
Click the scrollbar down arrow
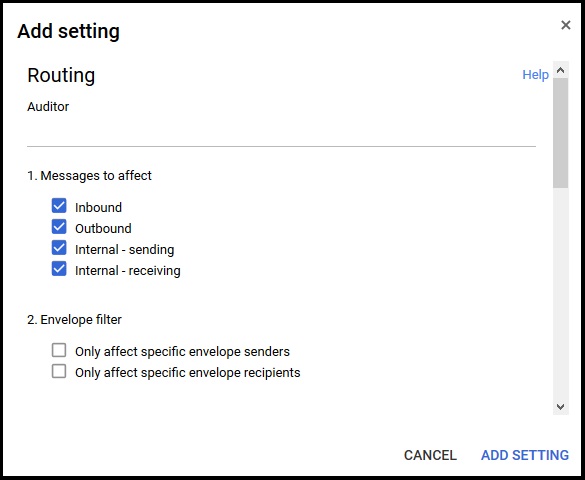point(560,407)
